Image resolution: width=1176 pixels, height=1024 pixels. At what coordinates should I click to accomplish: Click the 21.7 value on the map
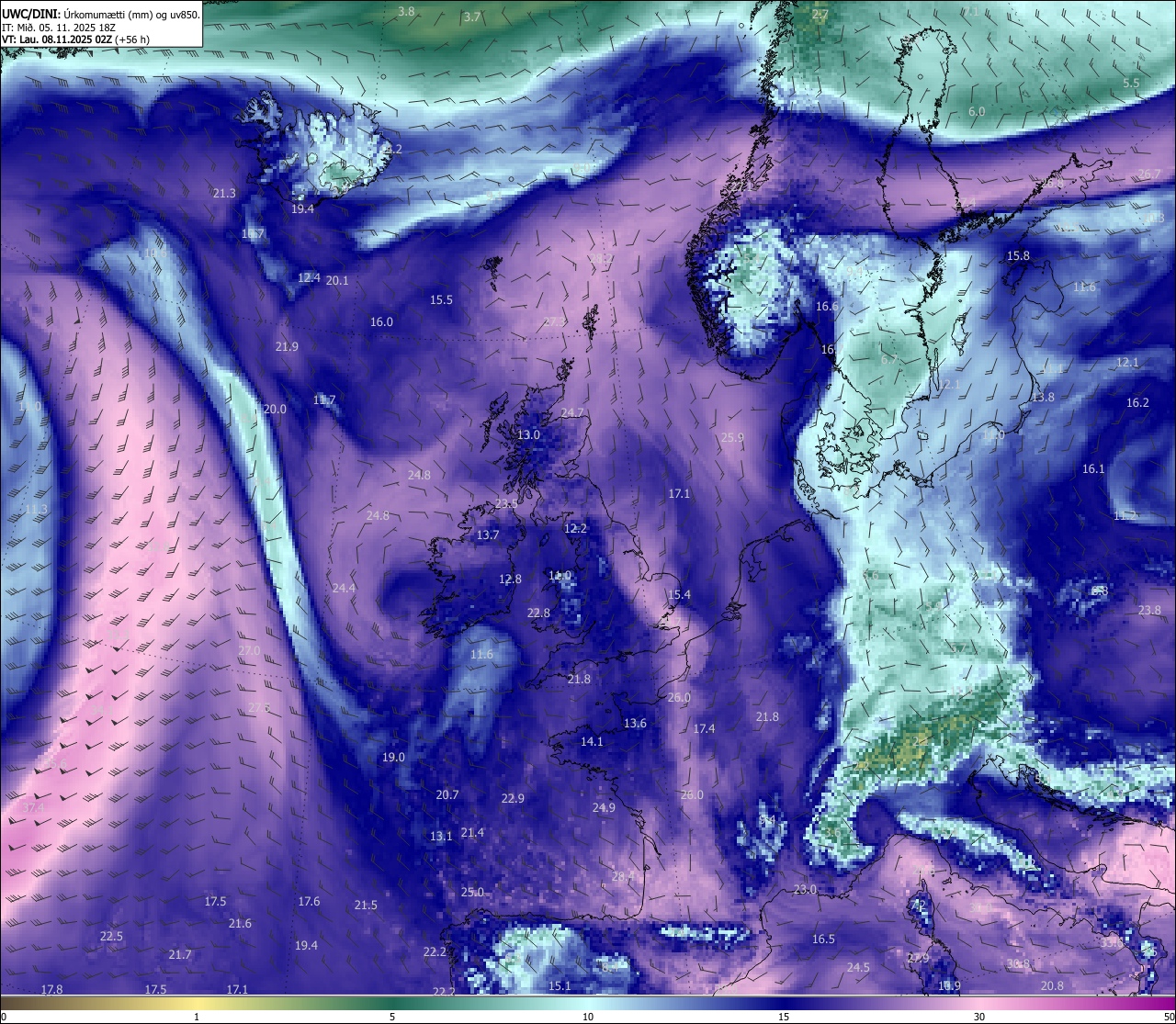(180, 954)
